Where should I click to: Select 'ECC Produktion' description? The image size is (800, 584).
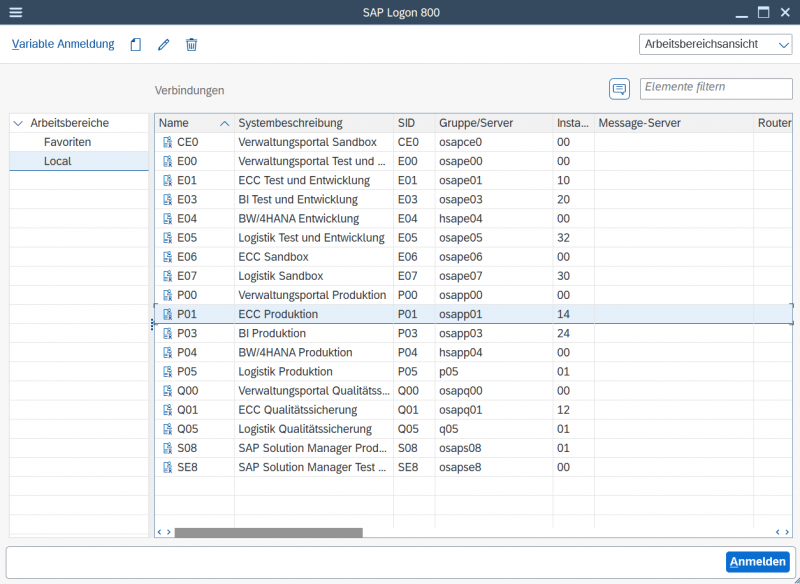pos(278,314)
